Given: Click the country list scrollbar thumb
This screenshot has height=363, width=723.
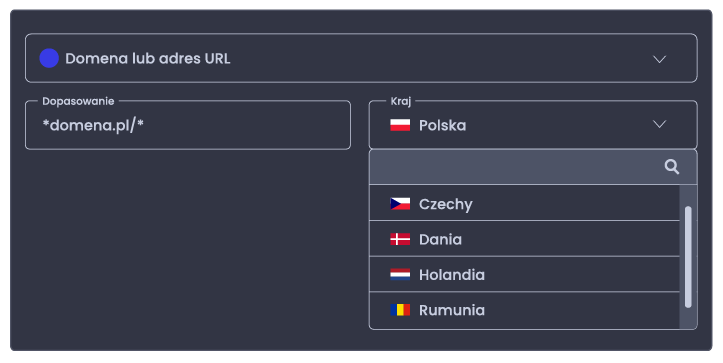Looking at the screenshot, I should point(688,257).
